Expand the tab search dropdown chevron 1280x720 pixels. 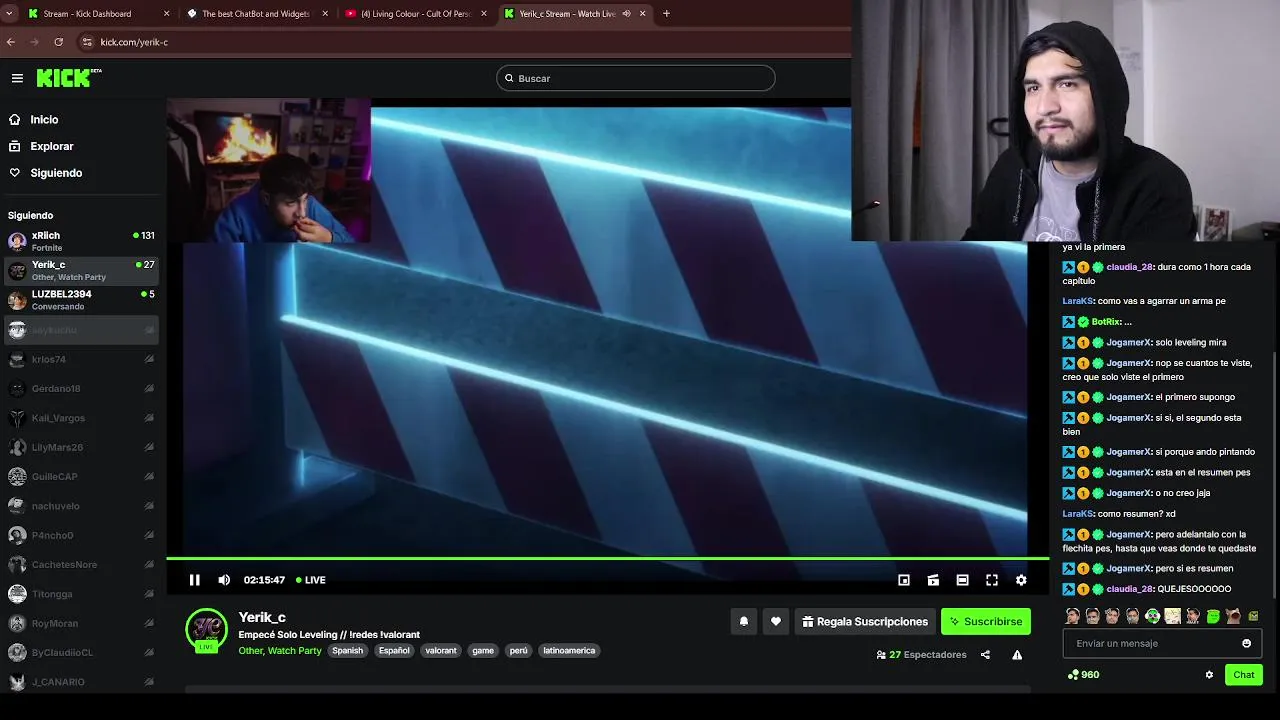click(9, 14)
